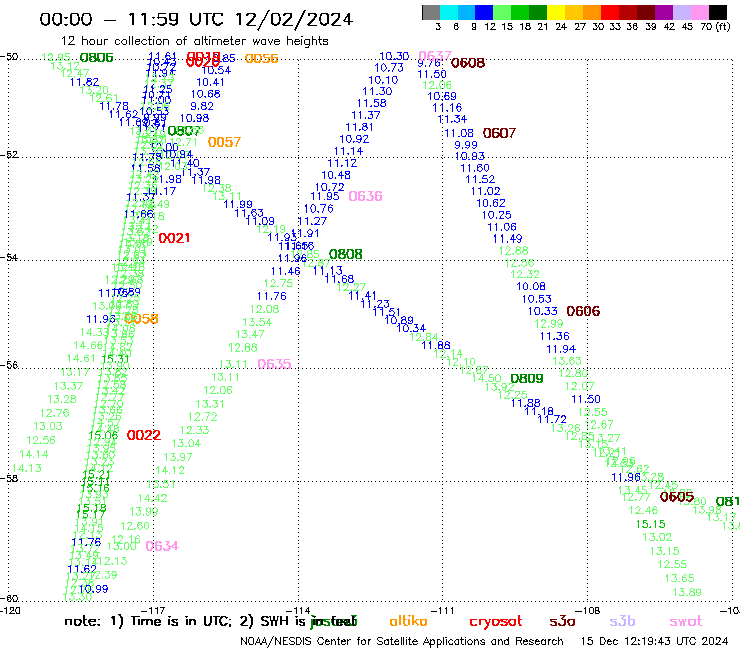Click the wave height value 14.50

click(x=486, y=378)
